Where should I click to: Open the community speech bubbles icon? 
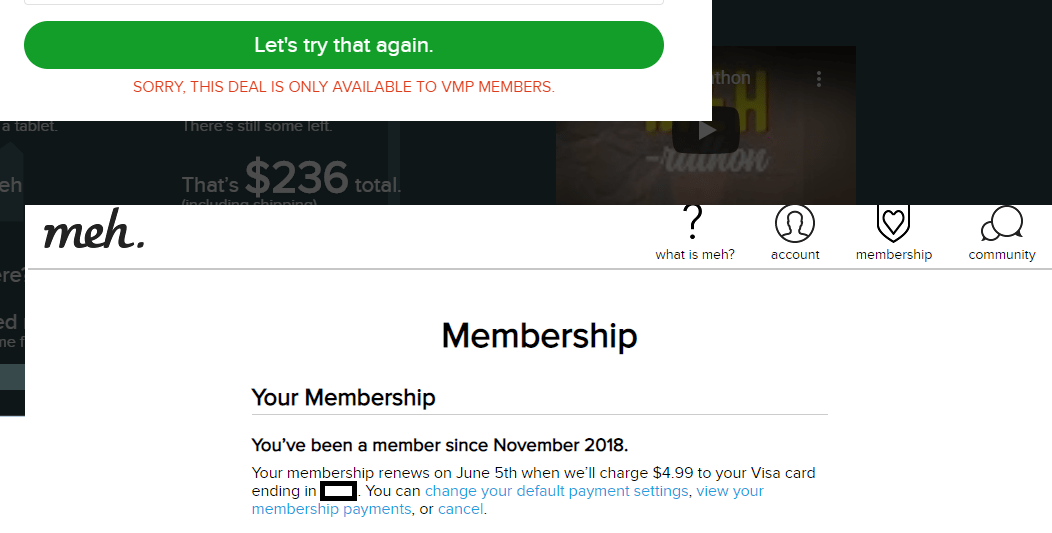[1001, 224]
